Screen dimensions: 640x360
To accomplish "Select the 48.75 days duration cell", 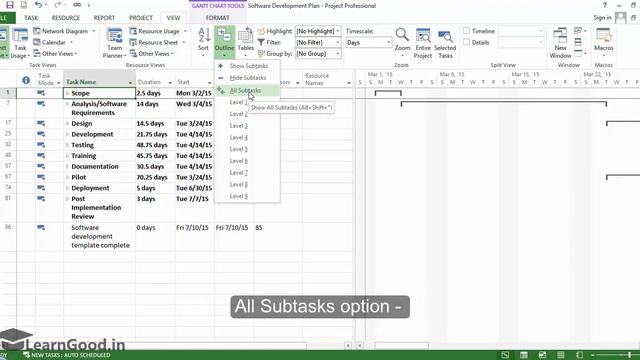I will [155, 145].
